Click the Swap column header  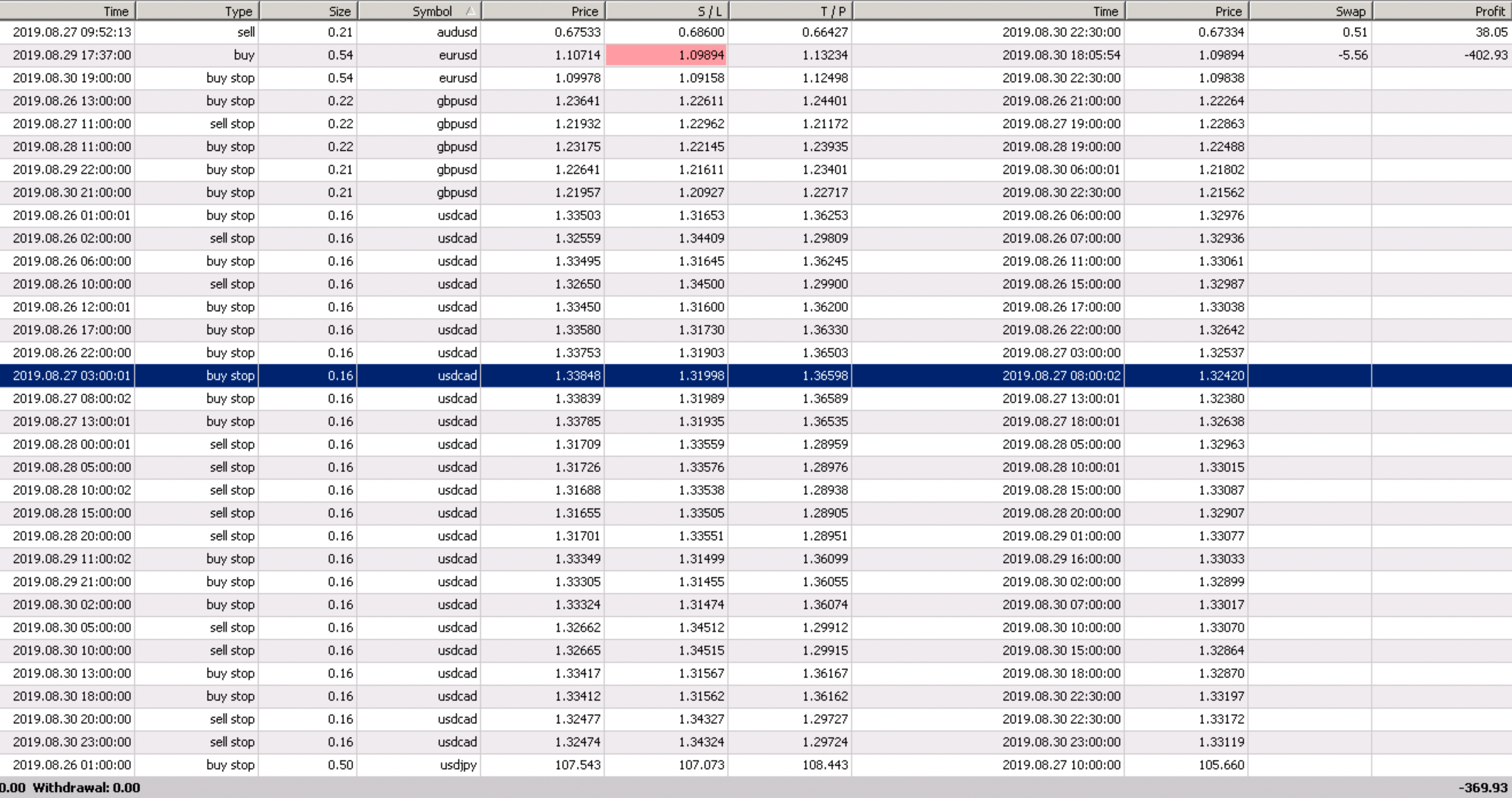pyautogui.click(x=1310, y=11)
